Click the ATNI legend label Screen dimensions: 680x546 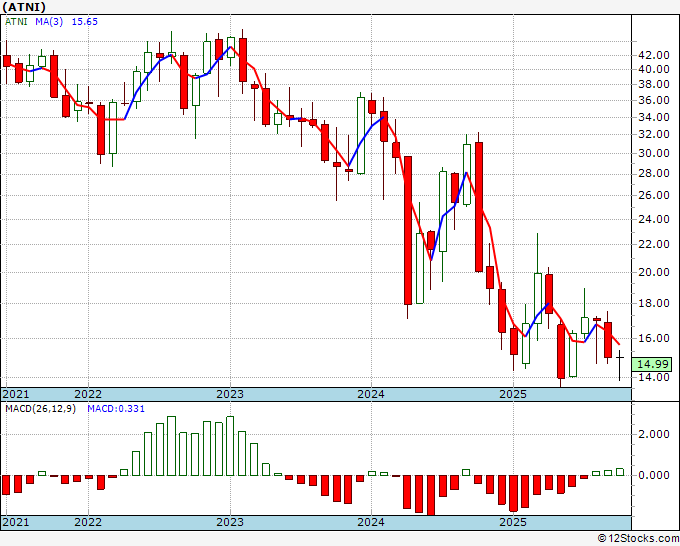[x=16, y=22]
